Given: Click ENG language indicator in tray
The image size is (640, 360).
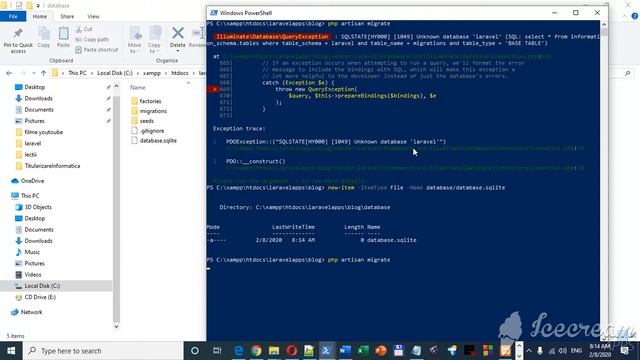Looking at the screenshot, I should tap(576, 351).
